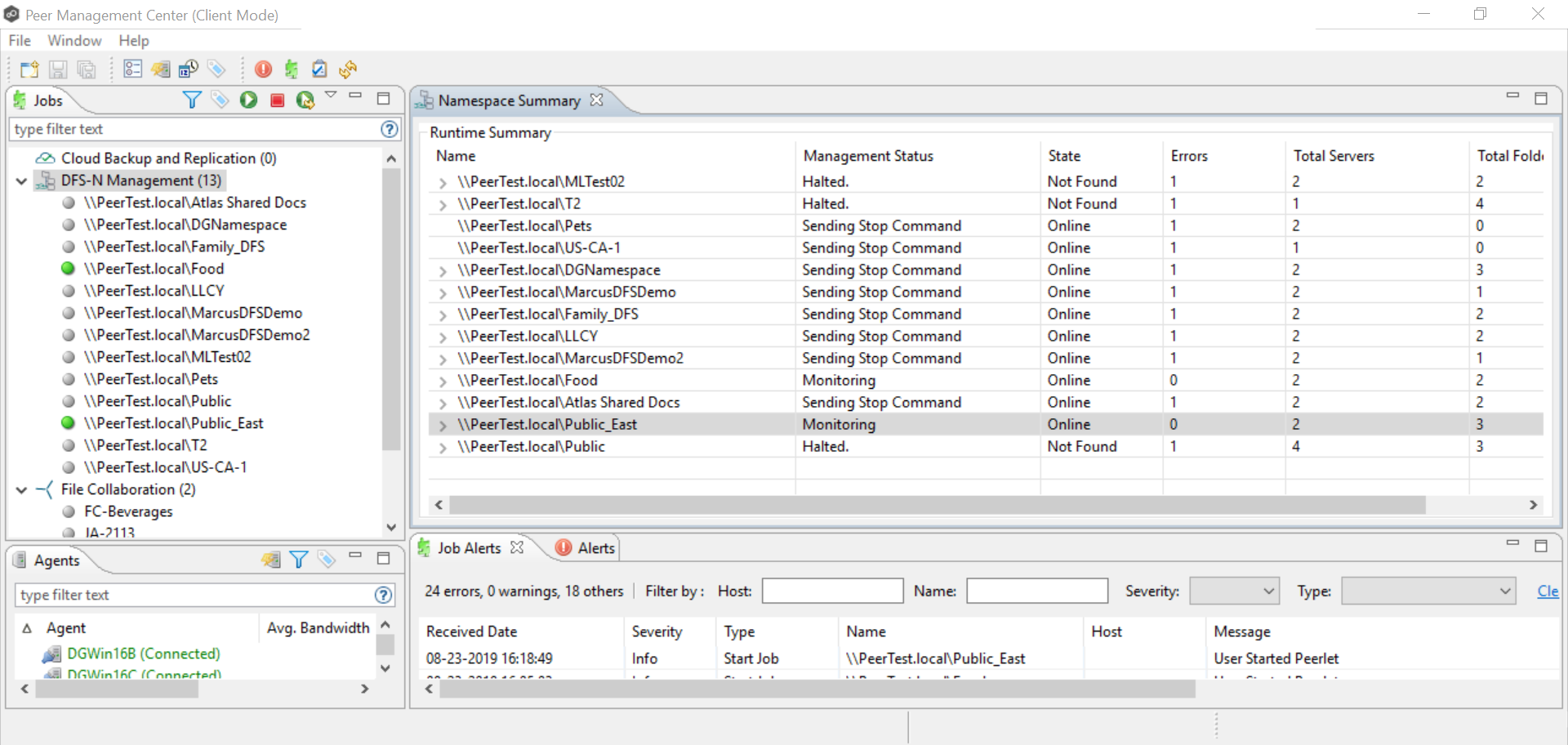Start job with green play icon
Screen dimensions: 1568x745
click(x=248, y=100)
